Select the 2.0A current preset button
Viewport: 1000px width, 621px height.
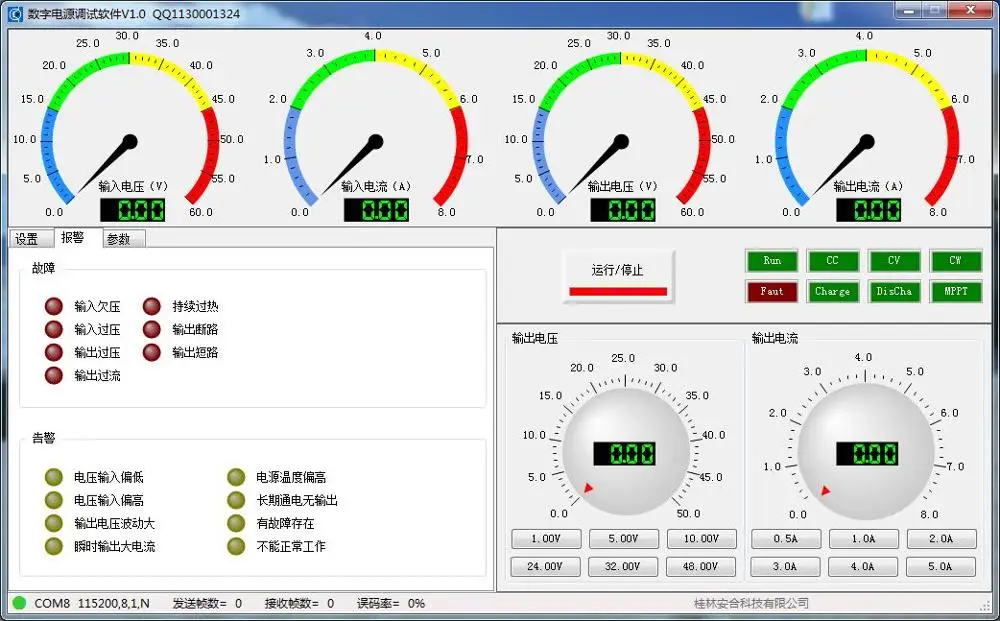pos(941,539)
